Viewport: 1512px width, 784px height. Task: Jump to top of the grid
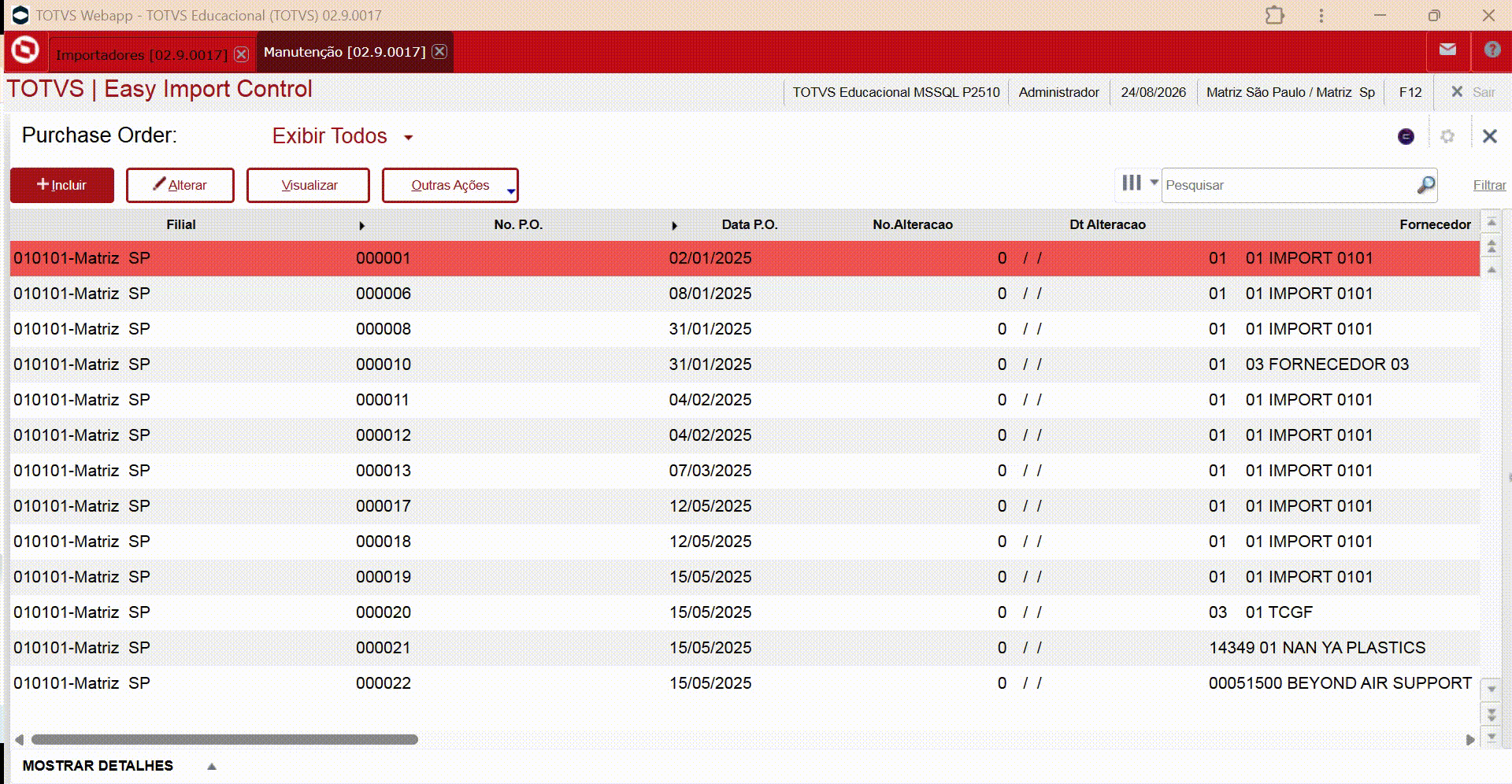pyautogui.click(x=1492, y=222)
